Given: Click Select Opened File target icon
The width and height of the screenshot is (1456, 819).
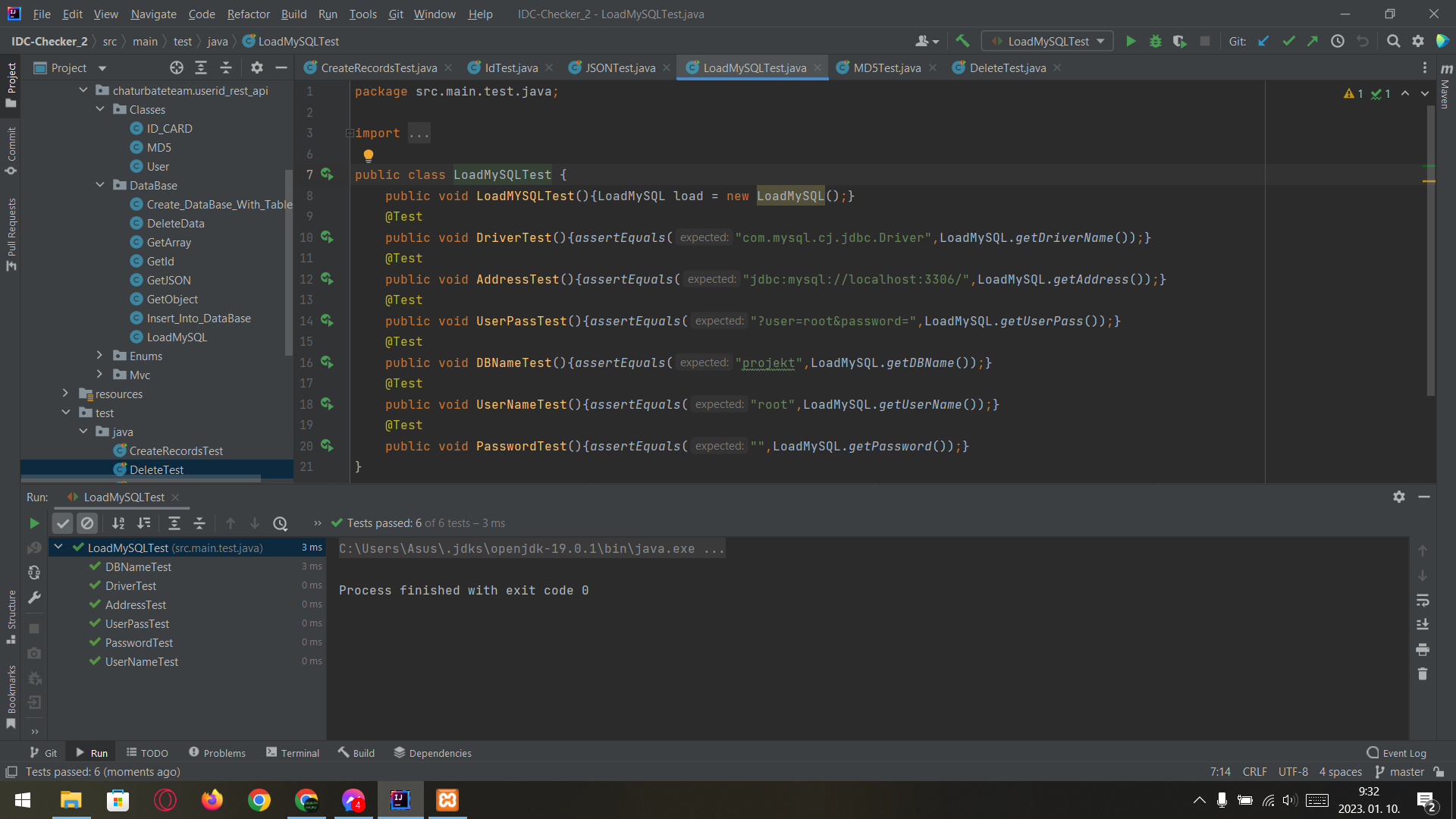Looking at the screenshot, I should pos(177,68).
